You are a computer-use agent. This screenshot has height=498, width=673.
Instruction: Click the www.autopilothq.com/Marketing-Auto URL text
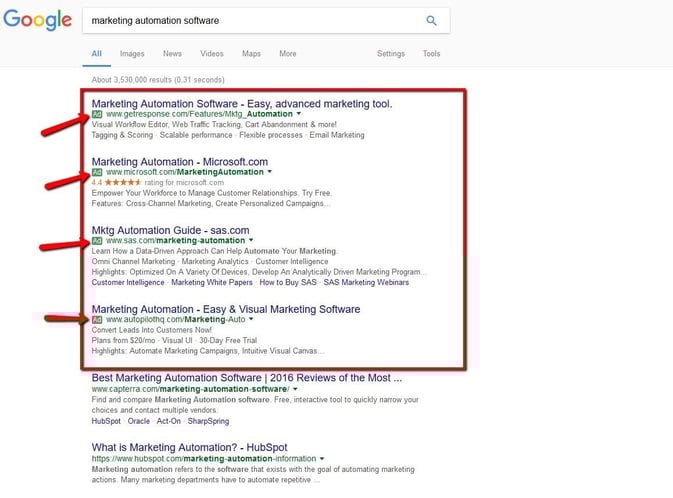pos(176,319)
